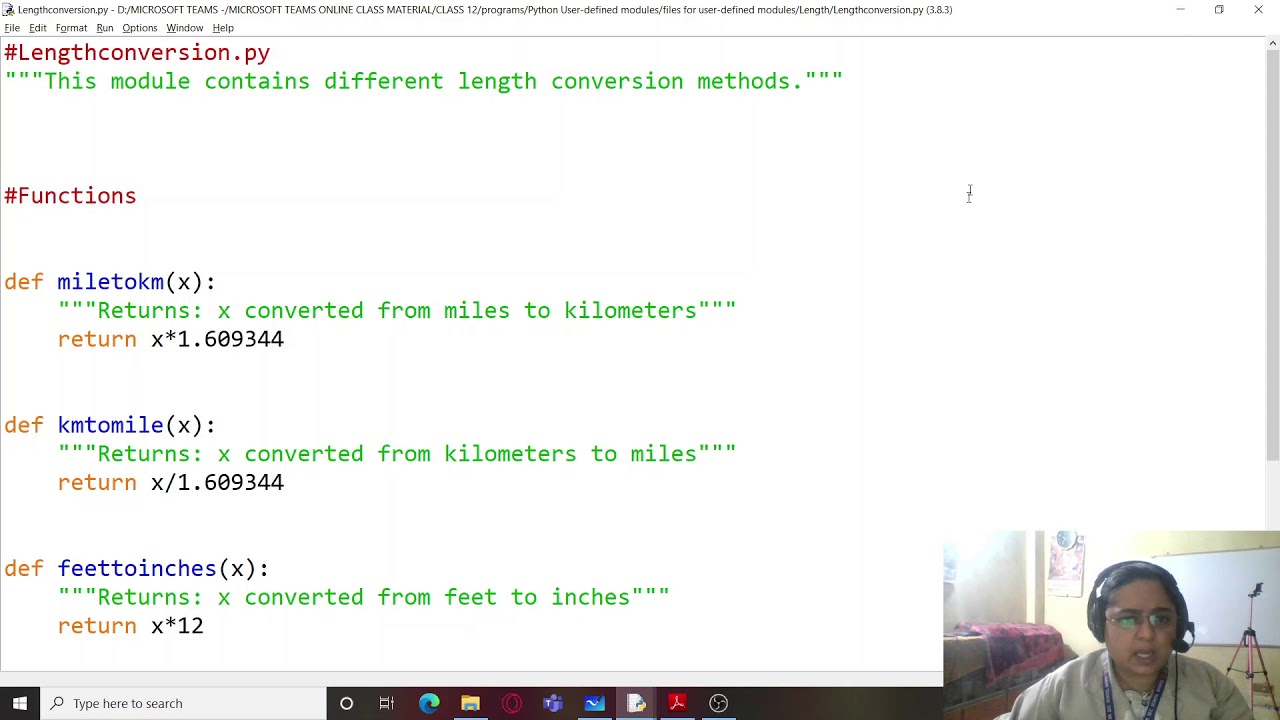Open the Options menu
The height and width of the screenshot is (720, 1280).
pyautogui.click(x=140, y=28)
